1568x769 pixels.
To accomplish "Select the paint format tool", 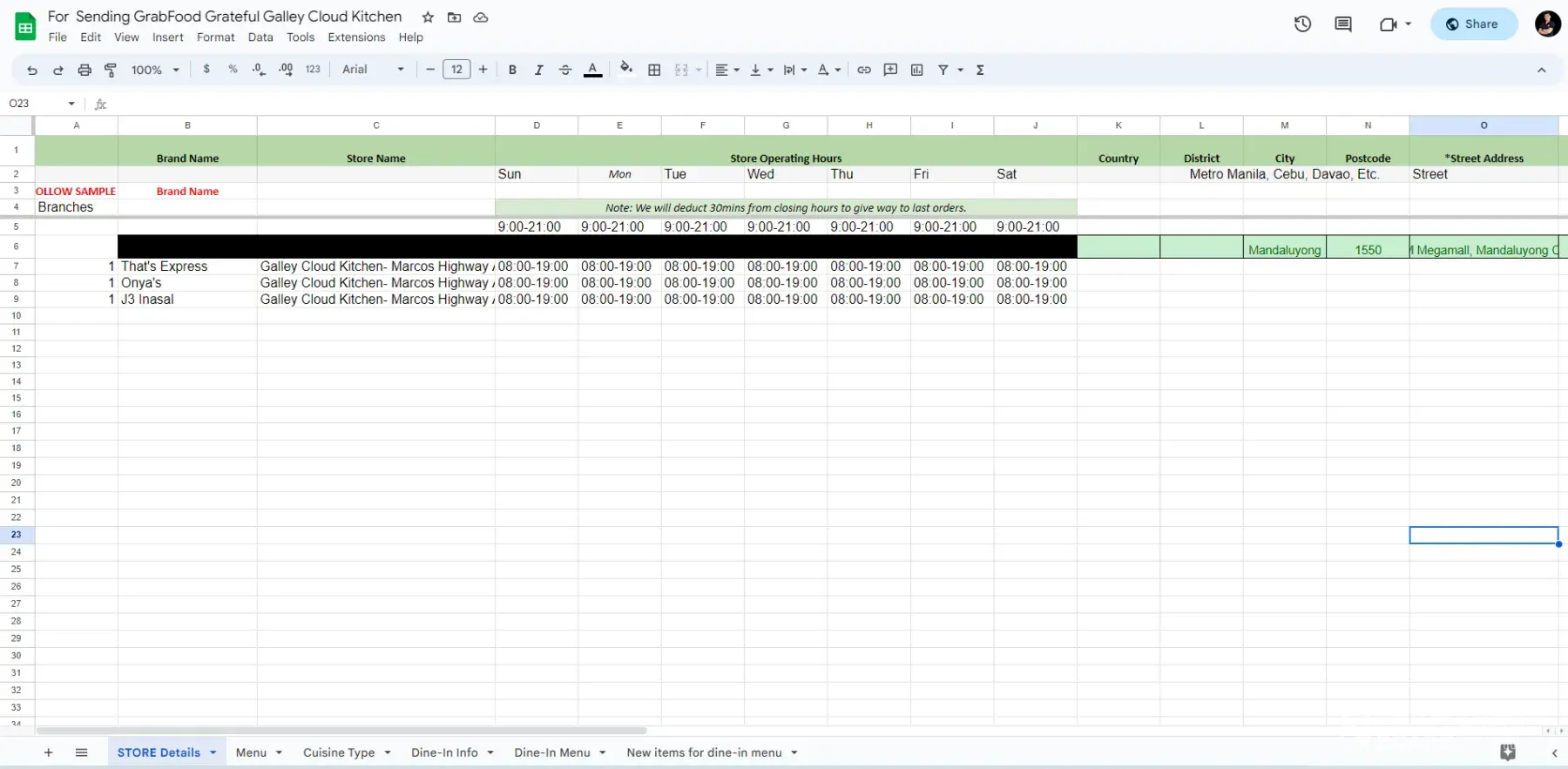I will point(111,70).
